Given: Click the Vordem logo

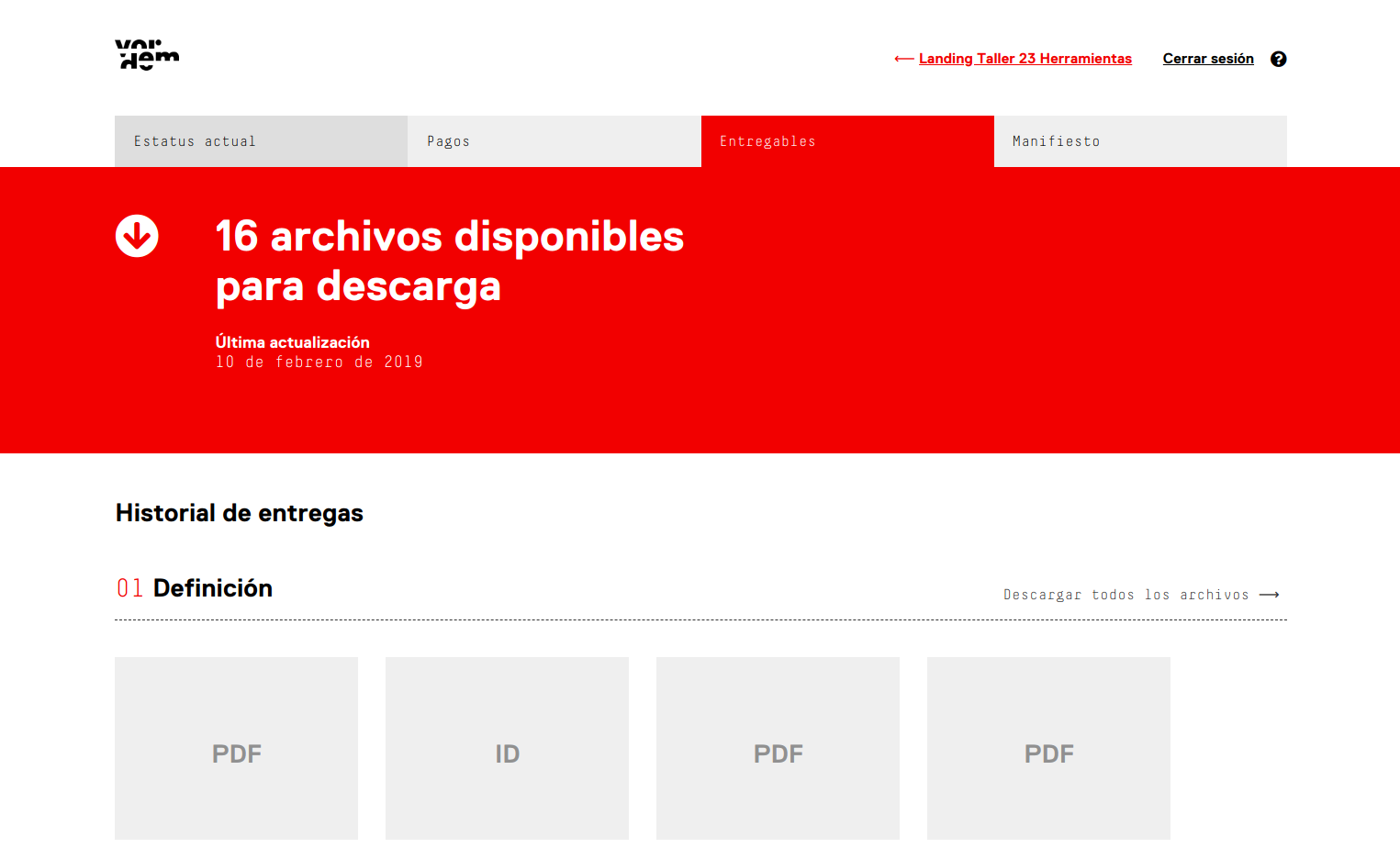Looking at the screenshot, I should tap(147, 55).
